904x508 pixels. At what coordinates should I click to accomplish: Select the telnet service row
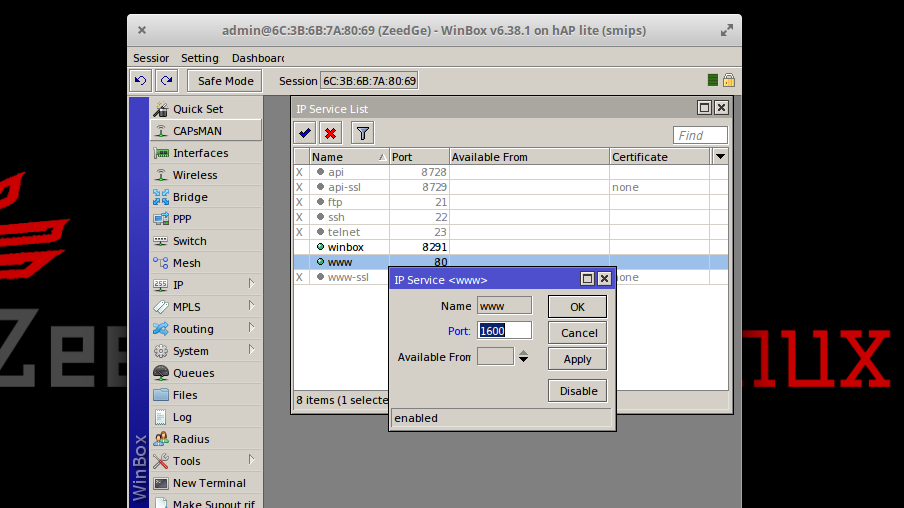pos(510,232)
